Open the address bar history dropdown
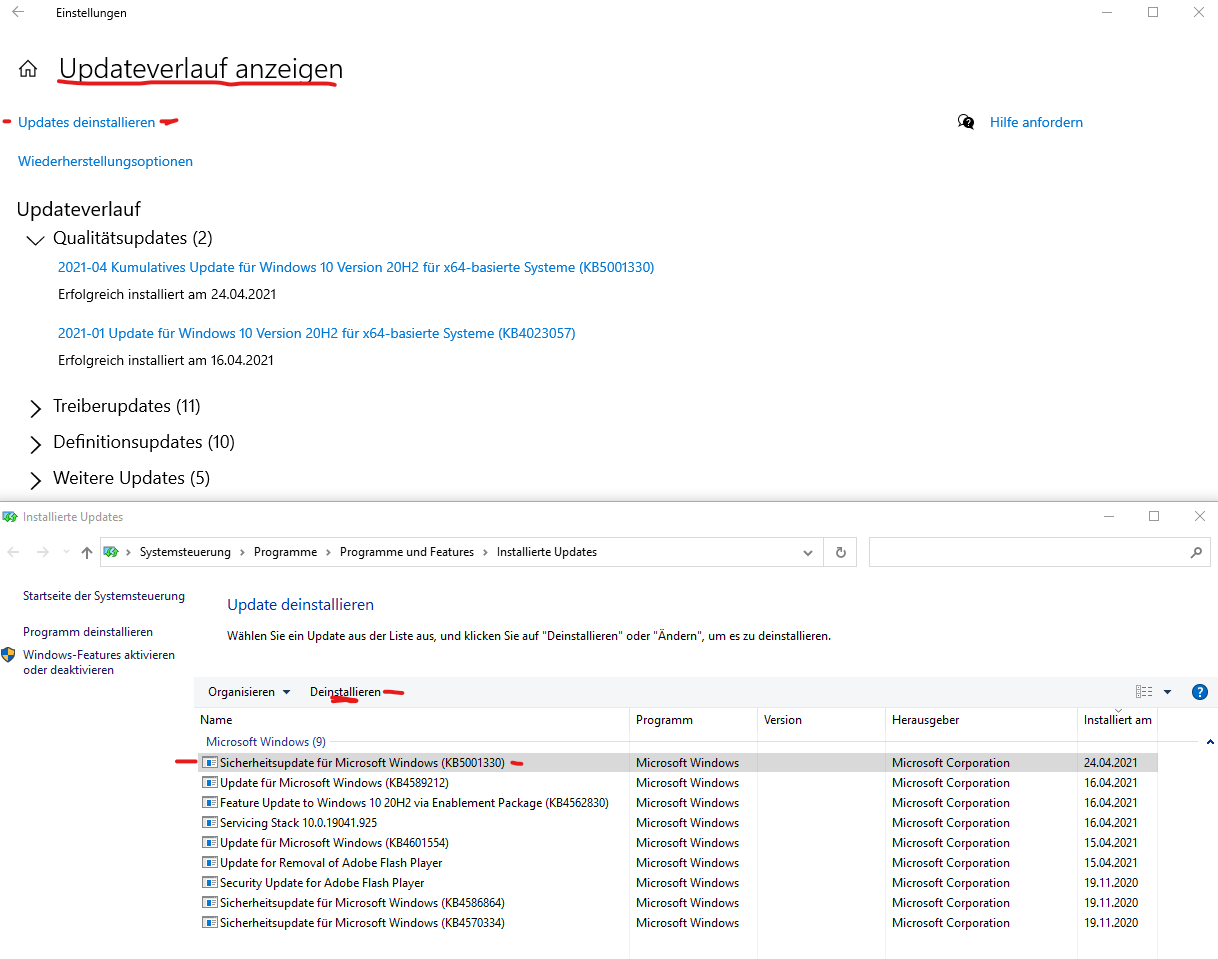Viewport: 1218px width, 959px height. pos(808,552)
